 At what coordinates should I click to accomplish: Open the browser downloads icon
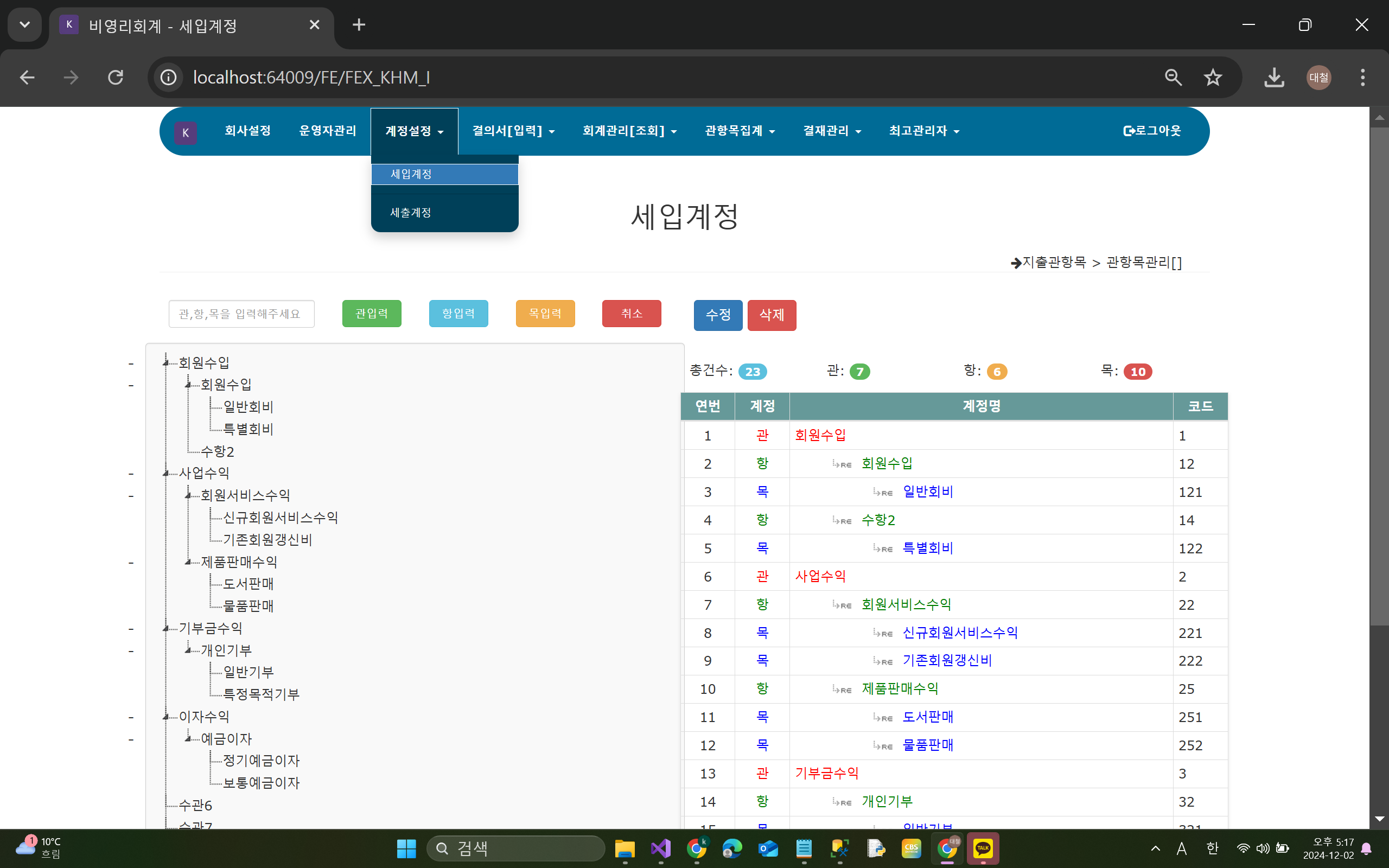[x=1274, y=77]
